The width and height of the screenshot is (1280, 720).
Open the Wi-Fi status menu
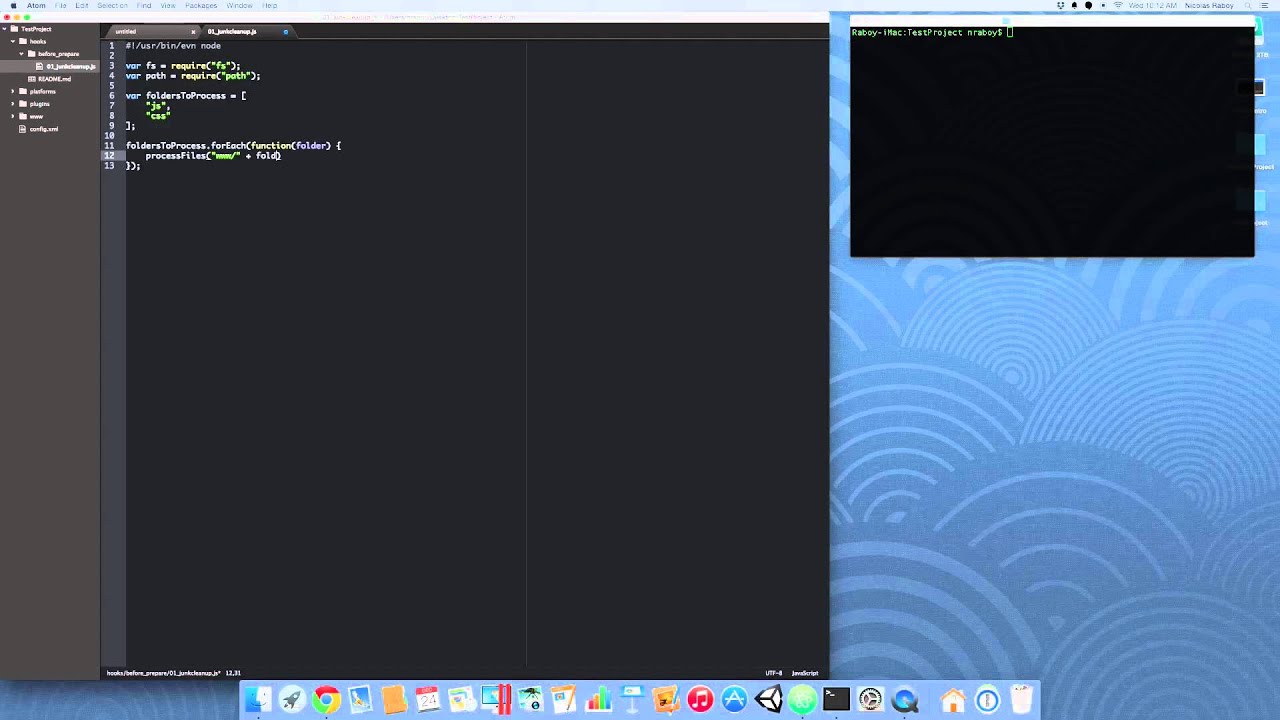[1118, 6]
